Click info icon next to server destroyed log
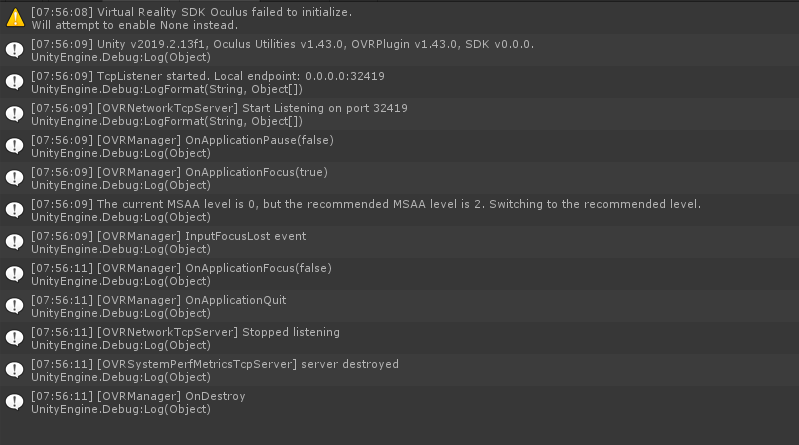Image resolution: width=799 pixels, height=445 pixels. coord(14,370)
